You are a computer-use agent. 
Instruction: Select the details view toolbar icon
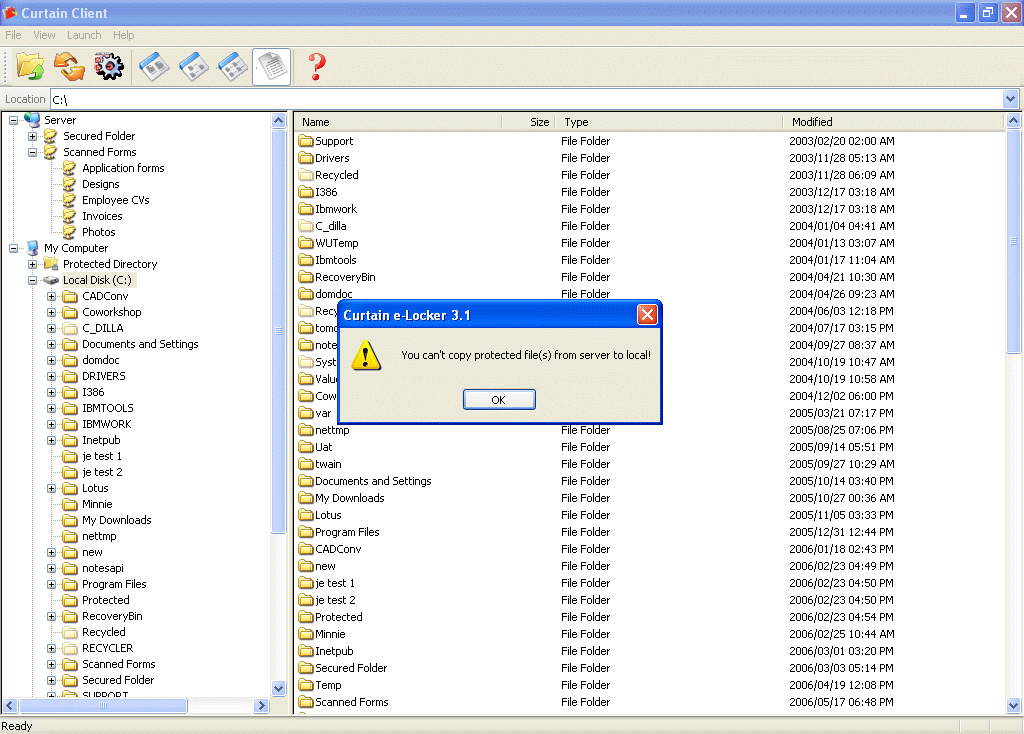point(271,67)
